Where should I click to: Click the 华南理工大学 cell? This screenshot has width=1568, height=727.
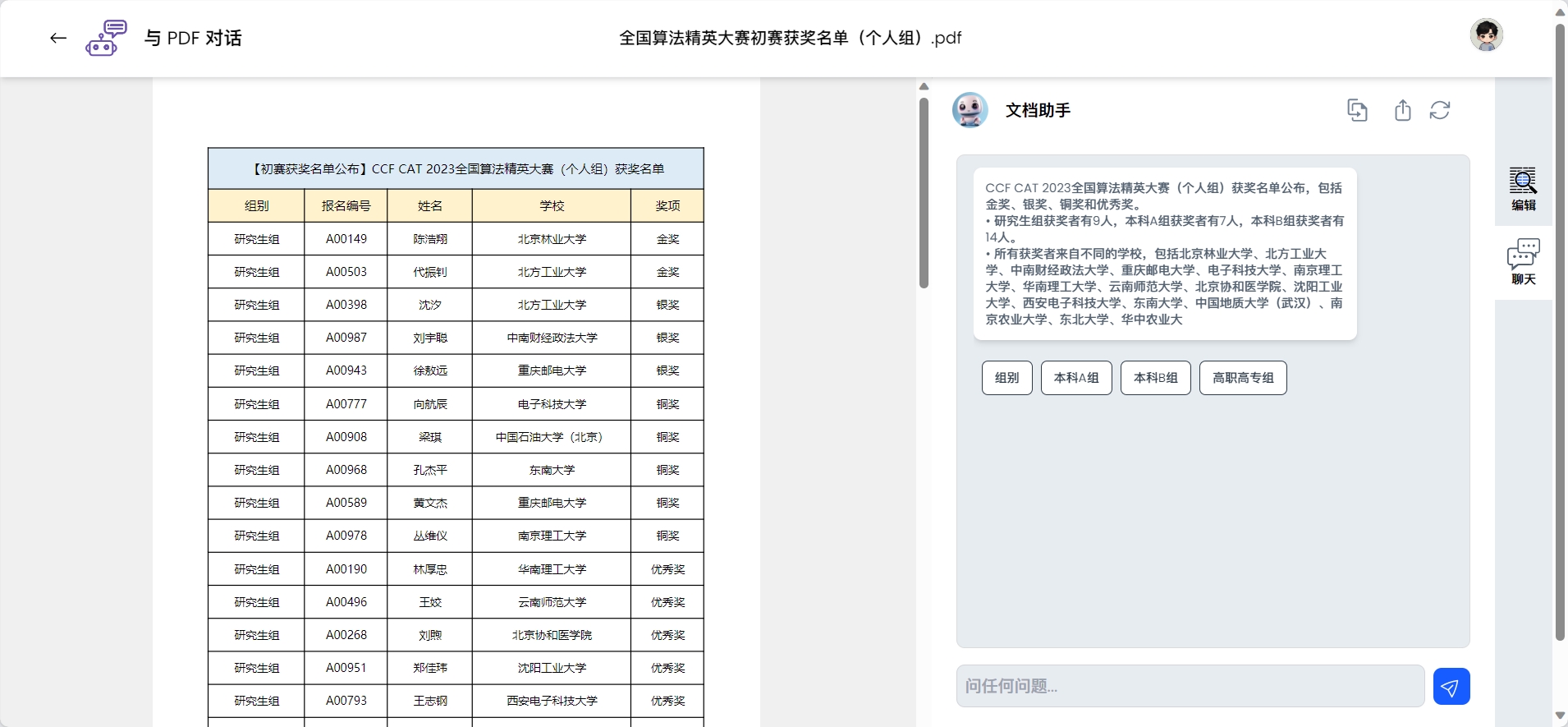coord(552,569)
